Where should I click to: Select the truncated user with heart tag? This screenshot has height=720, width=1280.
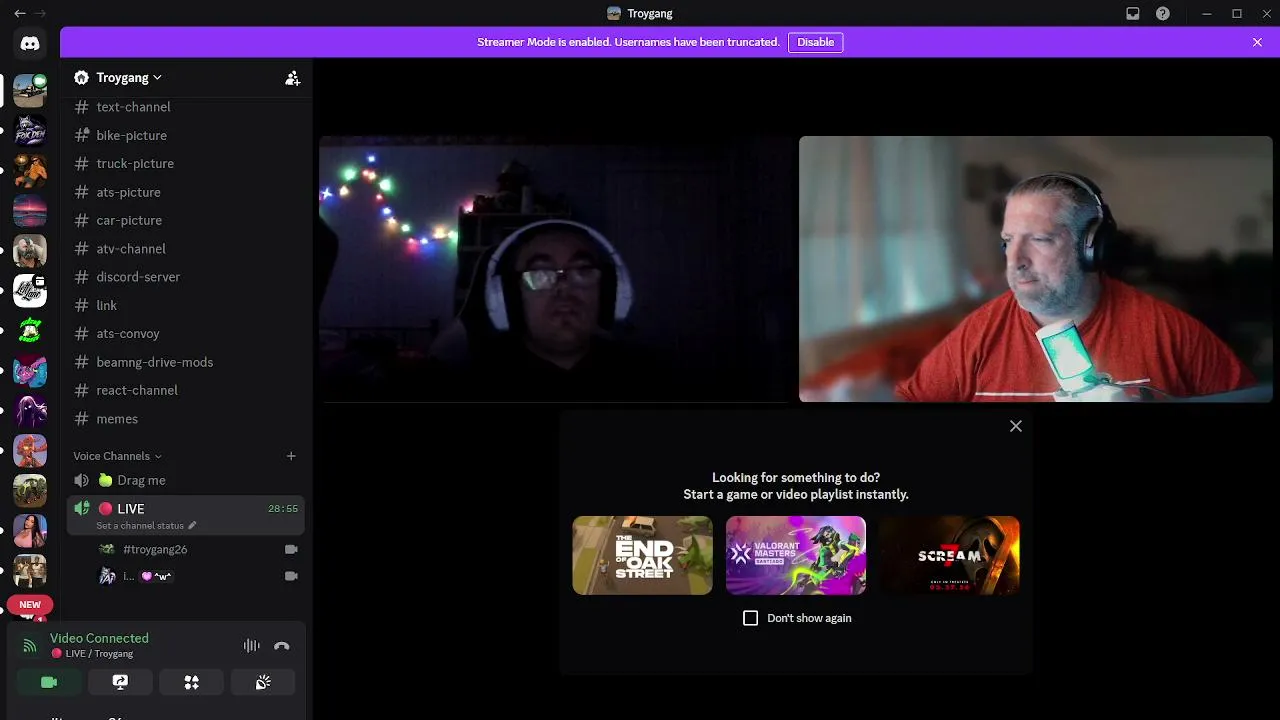coord(198,576)
